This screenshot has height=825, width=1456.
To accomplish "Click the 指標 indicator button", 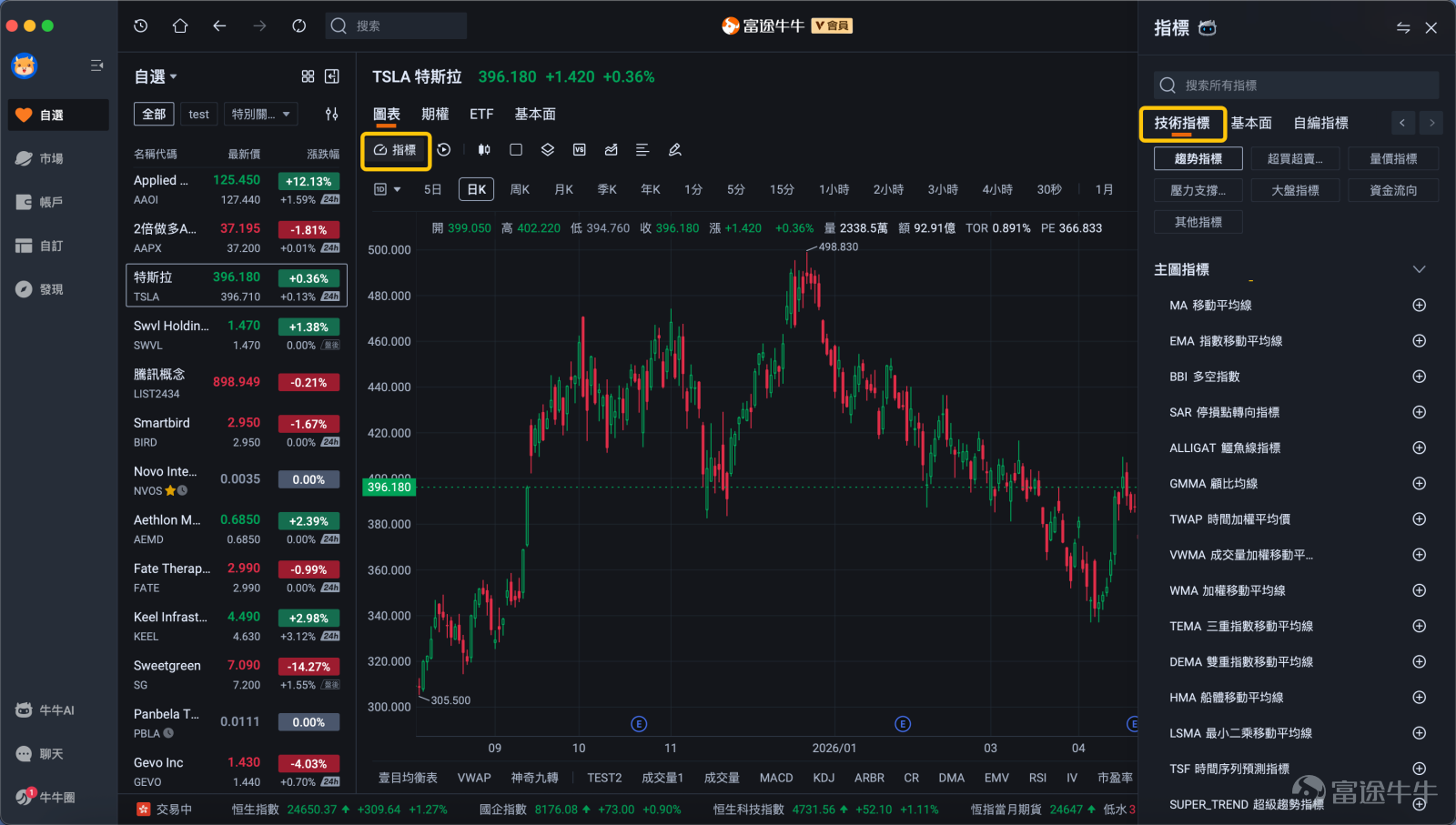I will (x=396, y=150).
